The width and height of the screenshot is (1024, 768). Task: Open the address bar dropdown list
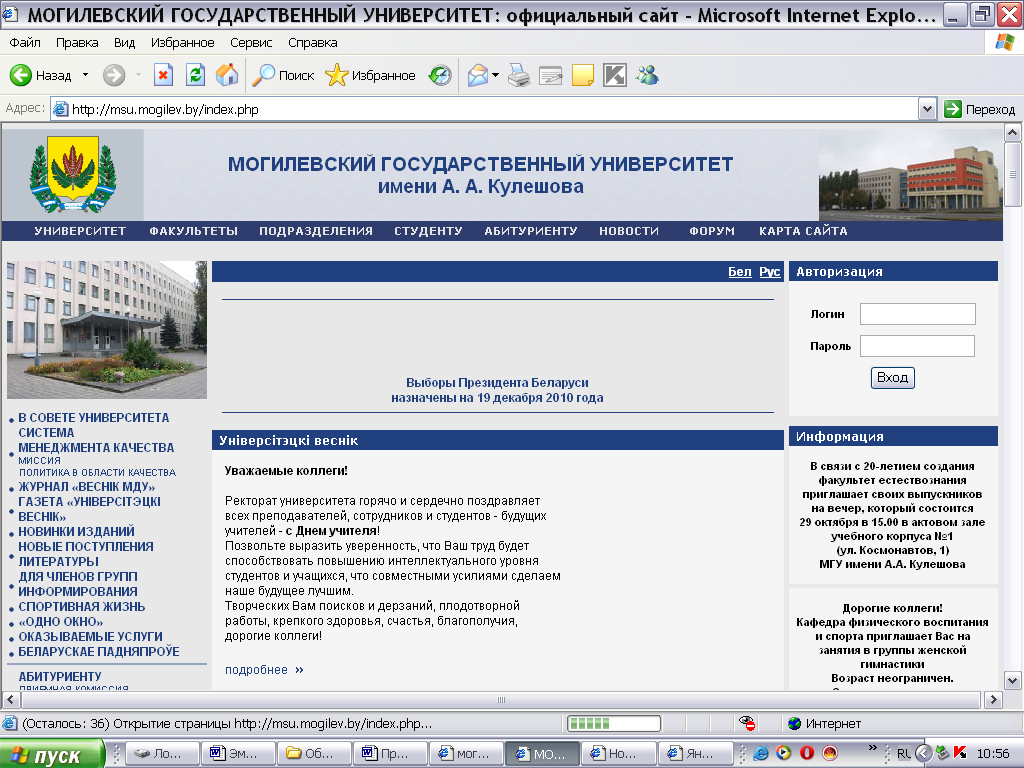927,109
